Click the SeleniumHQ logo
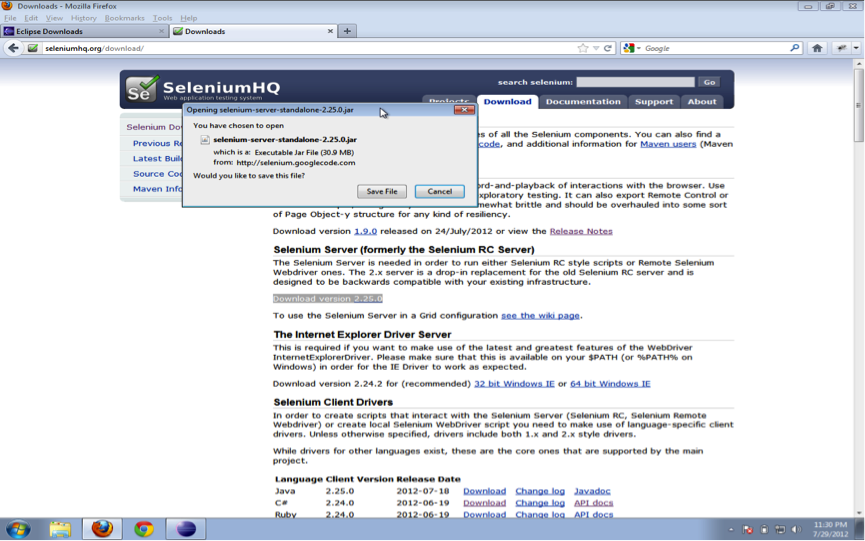The height and width of the screenshot is (541, 865). click(203, 89)
